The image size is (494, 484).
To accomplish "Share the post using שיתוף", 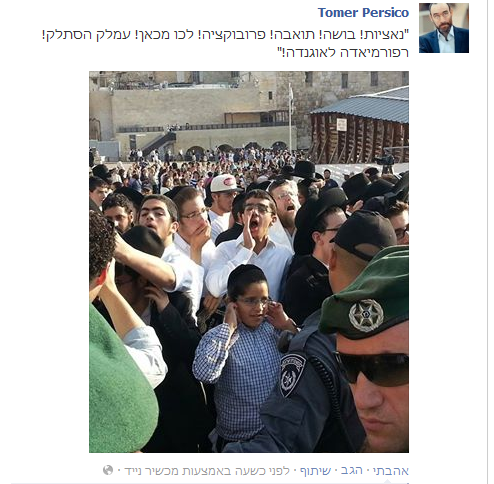I will 315,471.
